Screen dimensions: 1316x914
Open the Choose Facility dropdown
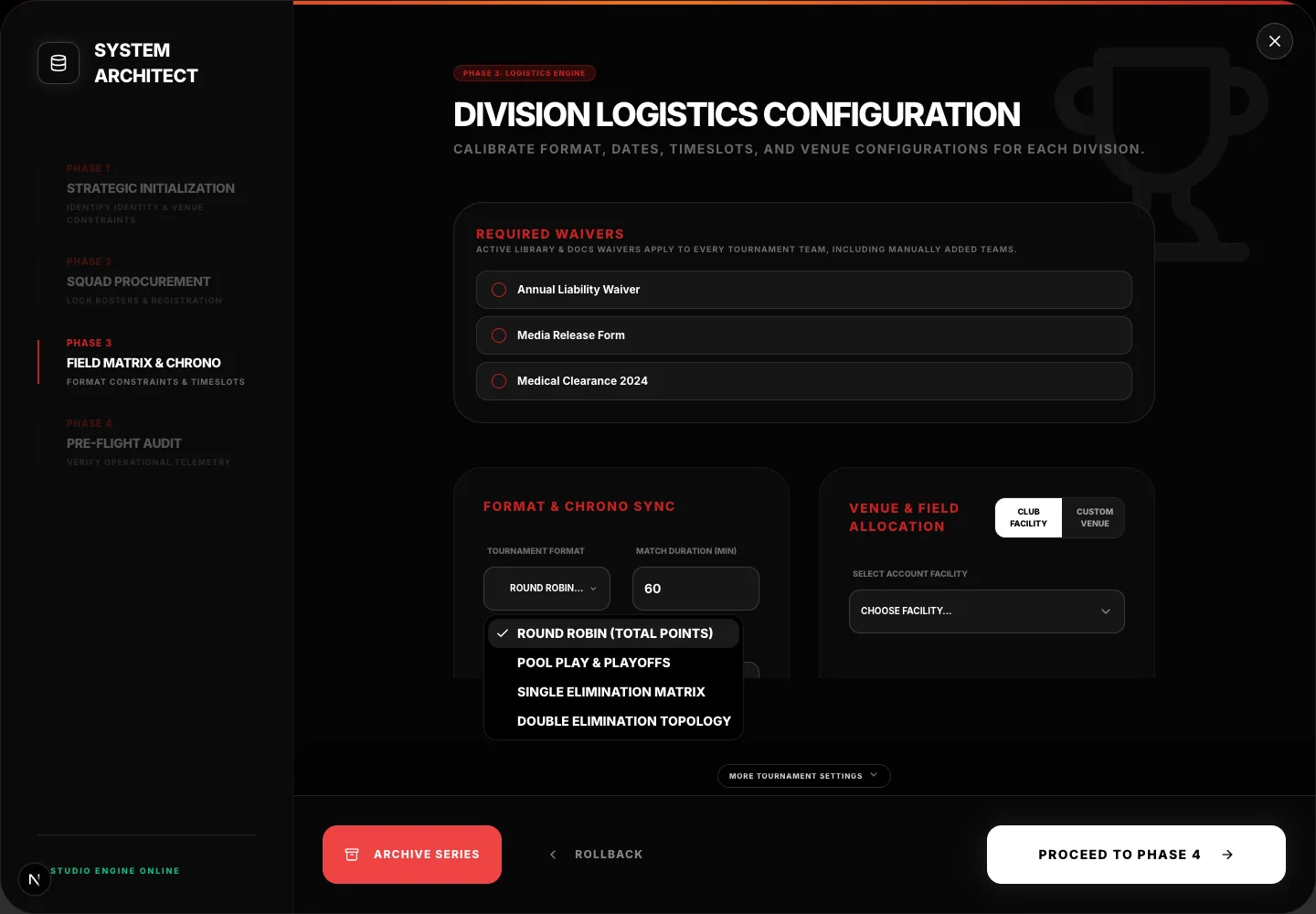pos(987,611)
